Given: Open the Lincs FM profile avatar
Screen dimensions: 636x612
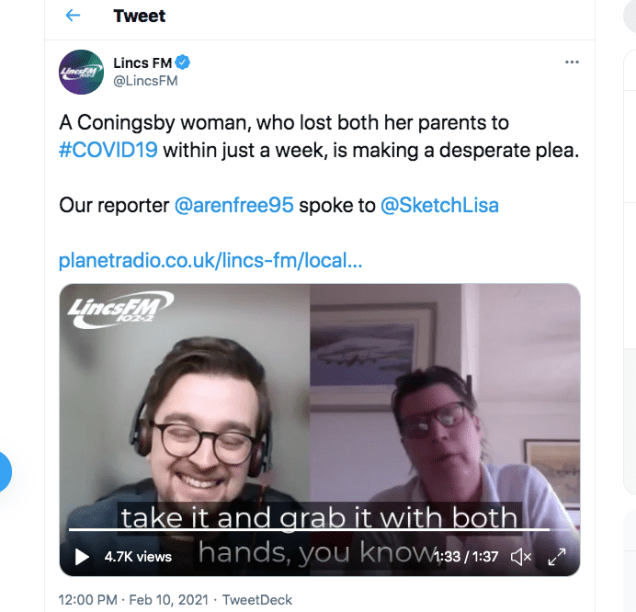Looking at the screenshot, I should (x=81, y=72).
